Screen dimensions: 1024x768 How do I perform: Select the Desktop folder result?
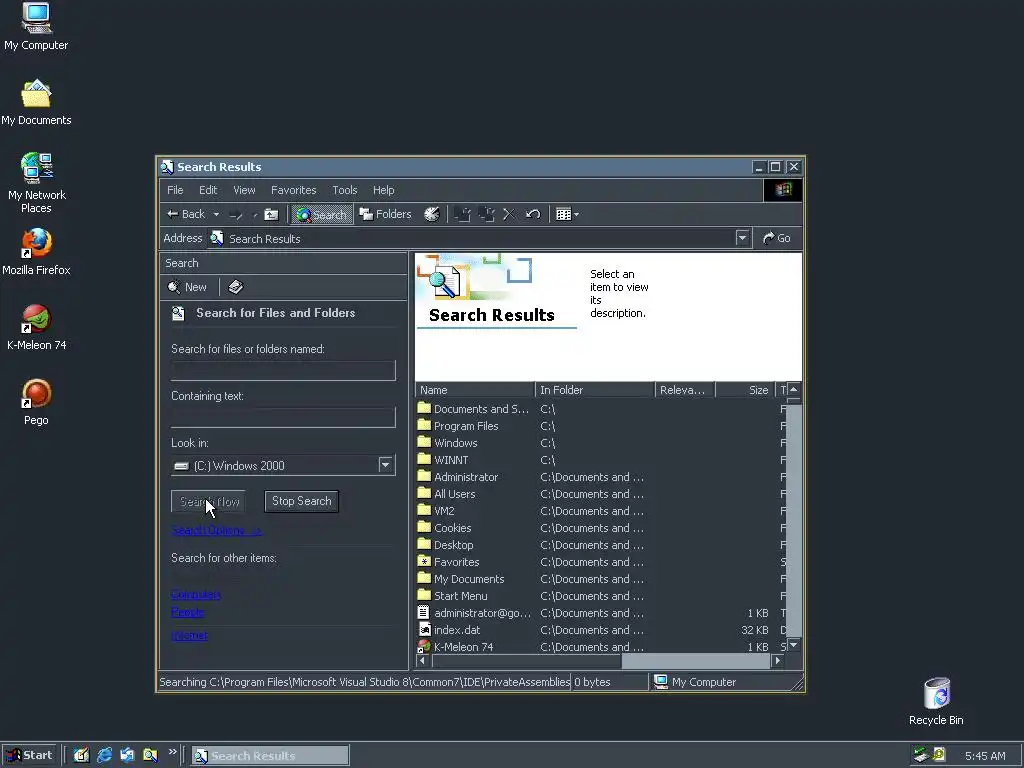[446, 545]
